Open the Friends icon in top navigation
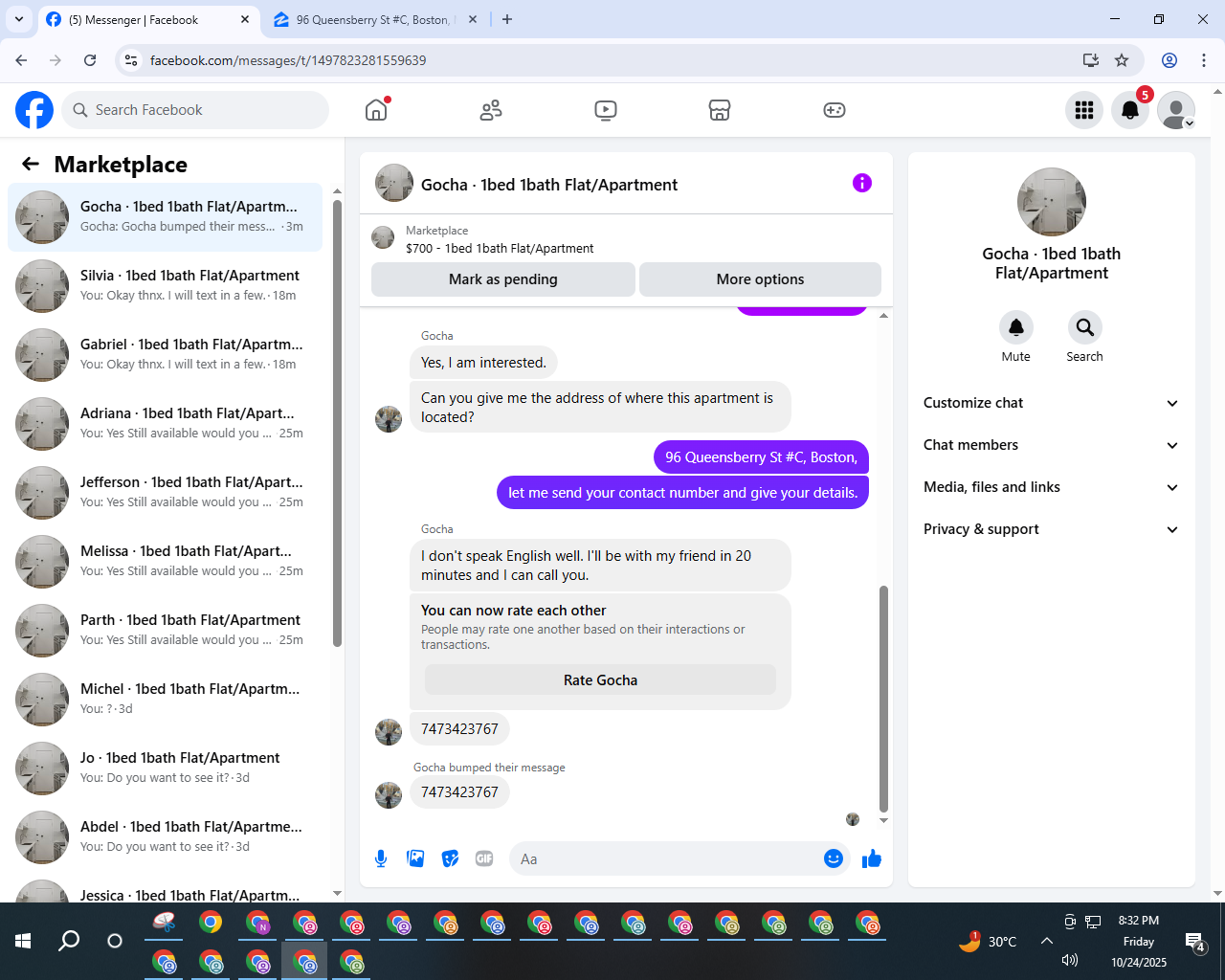 click(x=491, y=110)
